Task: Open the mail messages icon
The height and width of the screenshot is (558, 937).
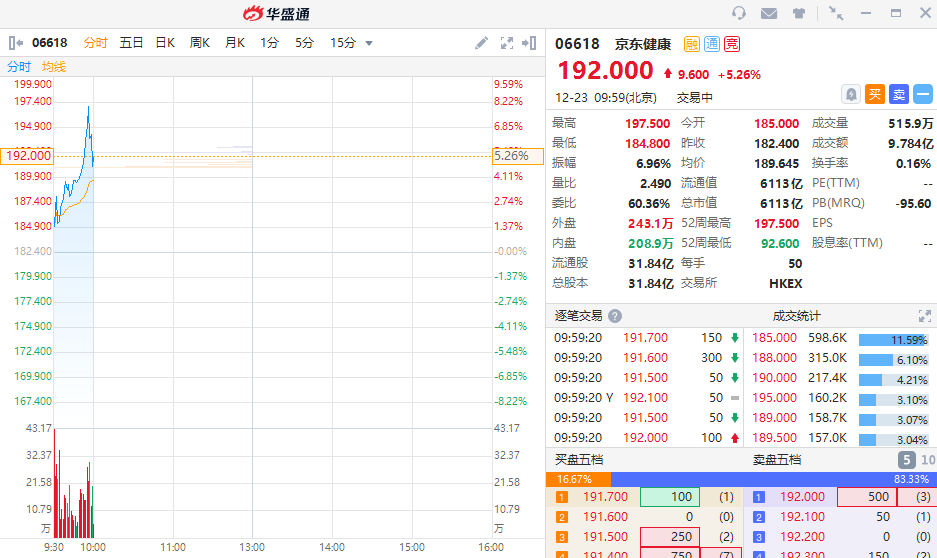Action: [x=769, y=13]
